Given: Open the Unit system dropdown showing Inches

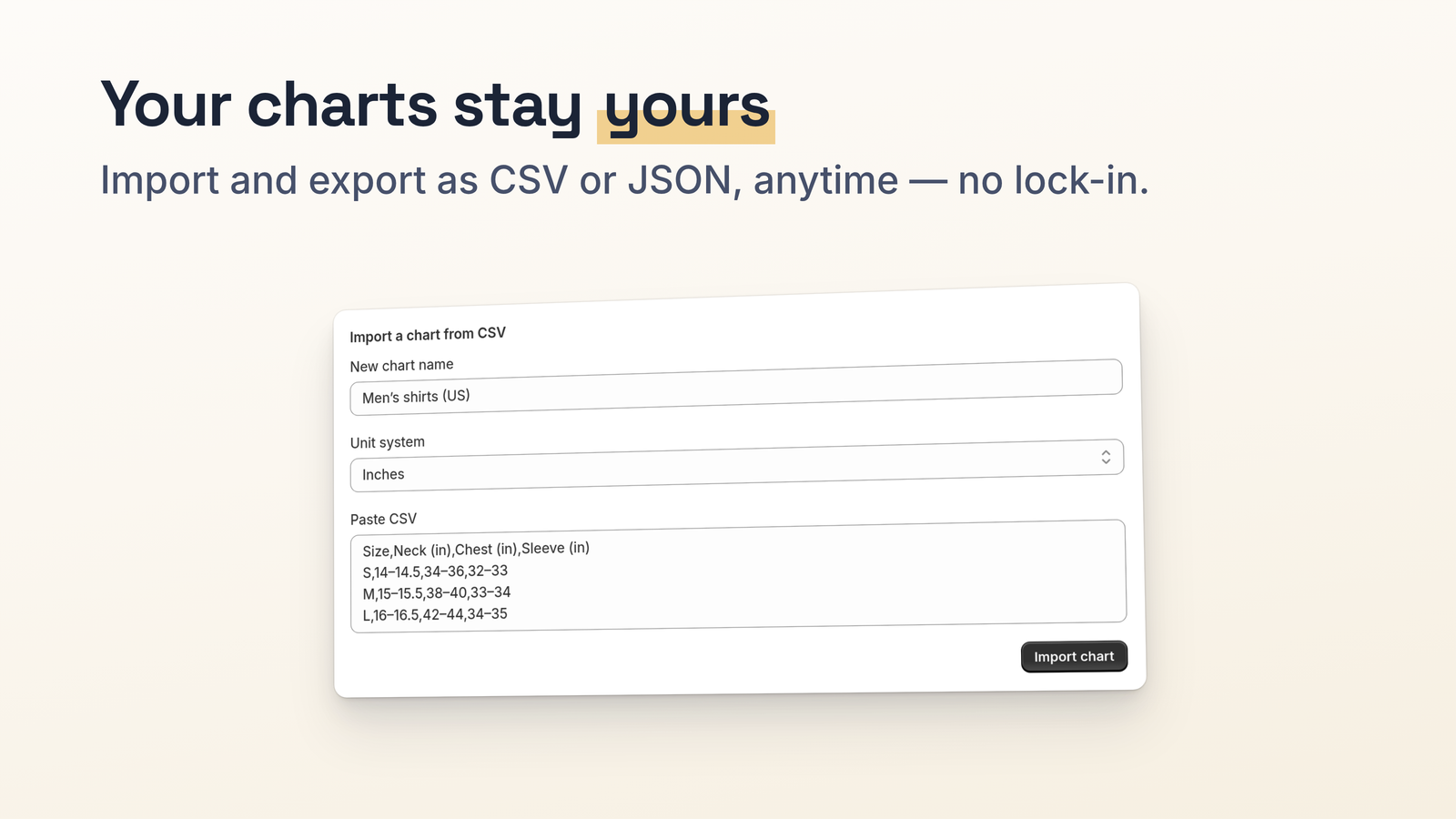Looking at the screenshot, I should [x=737, y=466].
